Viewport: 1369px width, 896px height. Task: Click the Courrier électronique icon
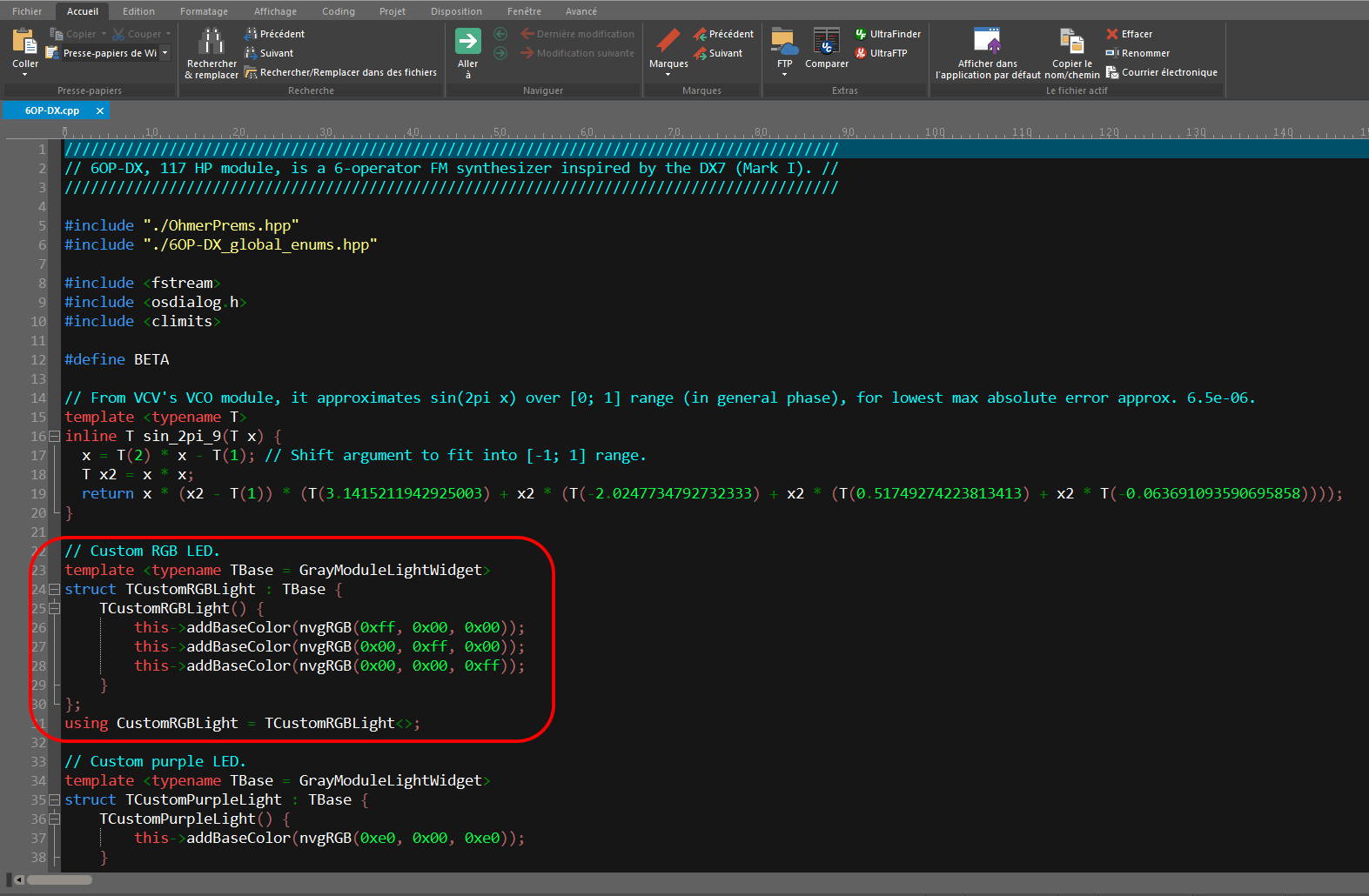click(x=1162, y=72)
